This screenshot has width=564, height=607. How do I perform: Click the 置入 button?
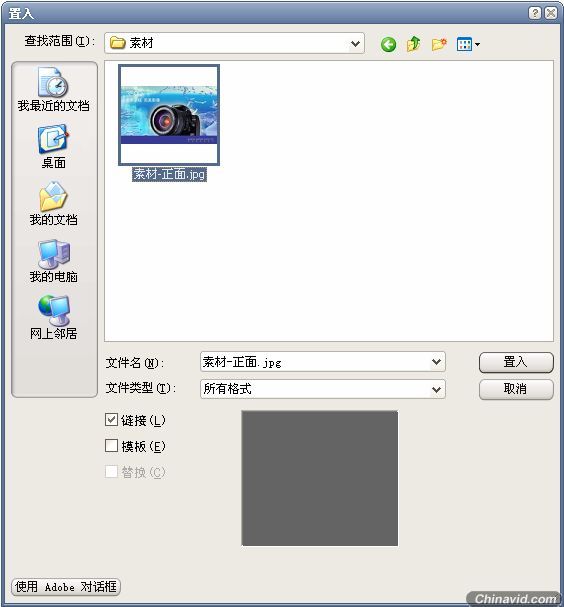(x=516, y=362)
